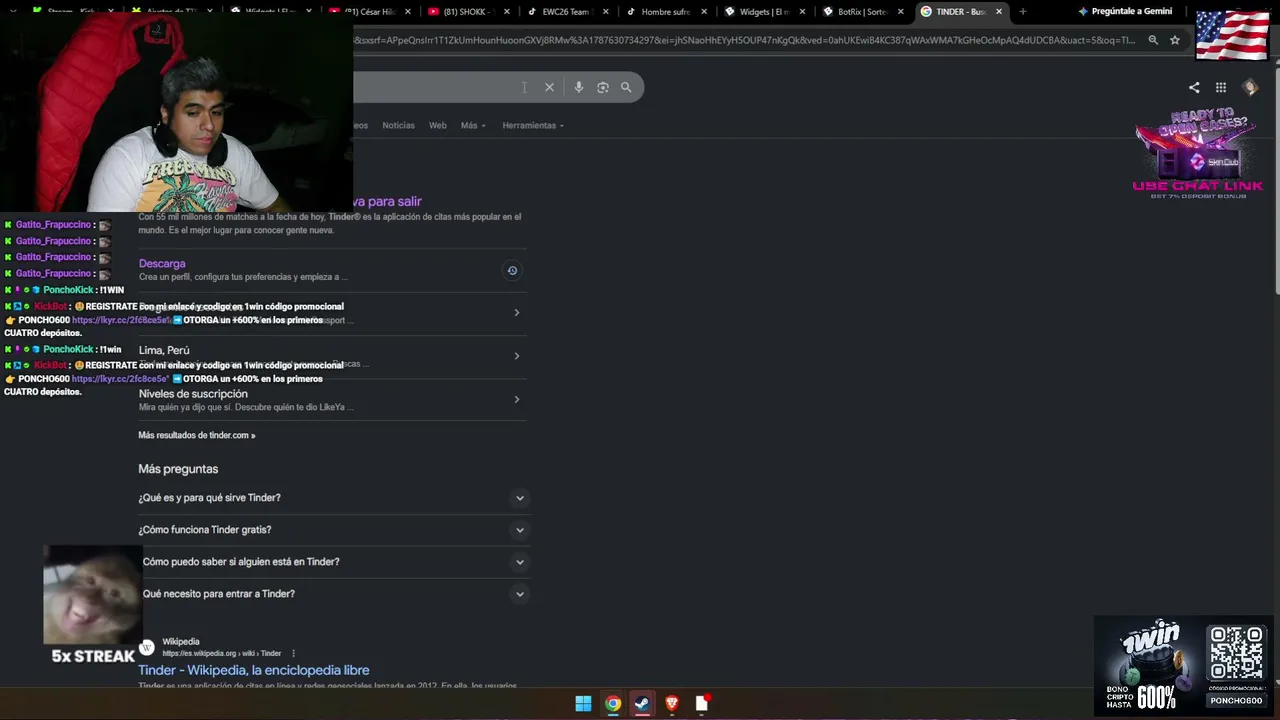Click the 'Con 55 mil millones de matches' description
Image resolution: width=1280 pixels, height=720 pixels.
(330, 223)
